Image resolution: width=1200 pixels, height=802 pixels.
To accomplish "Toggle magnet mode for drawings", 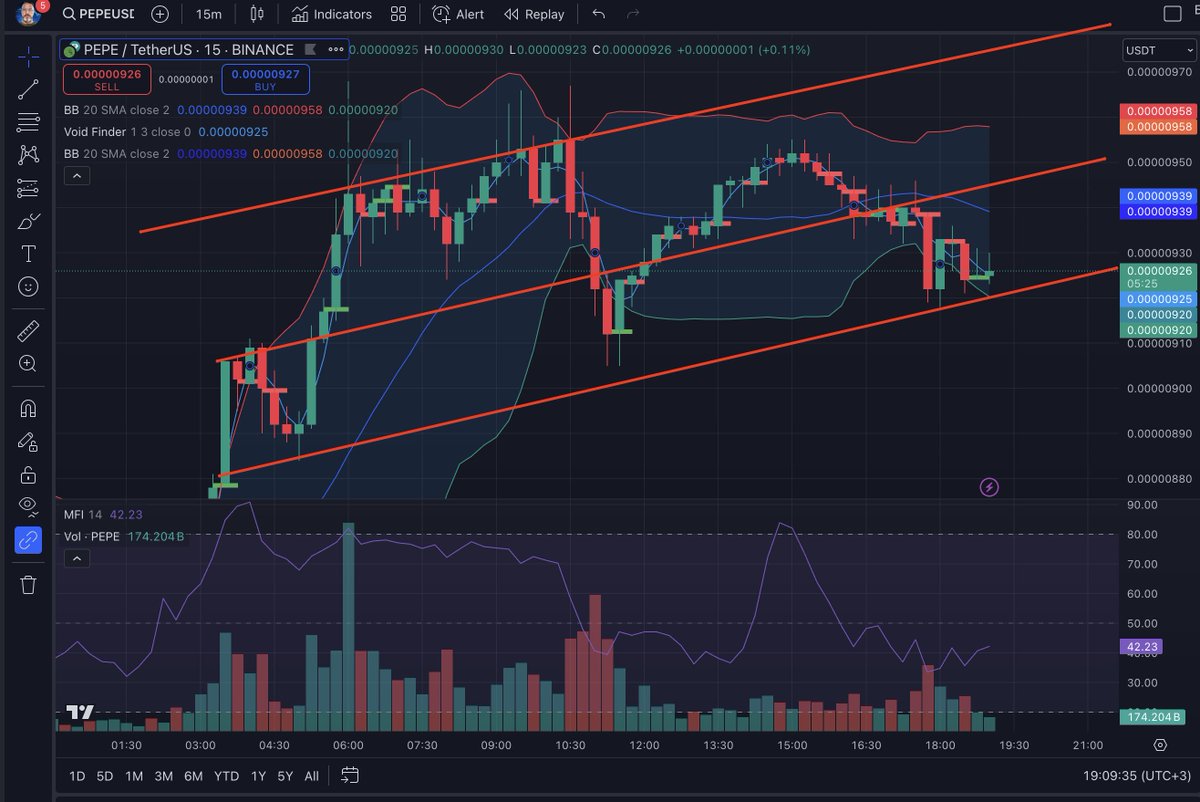I will coord(28,408).
